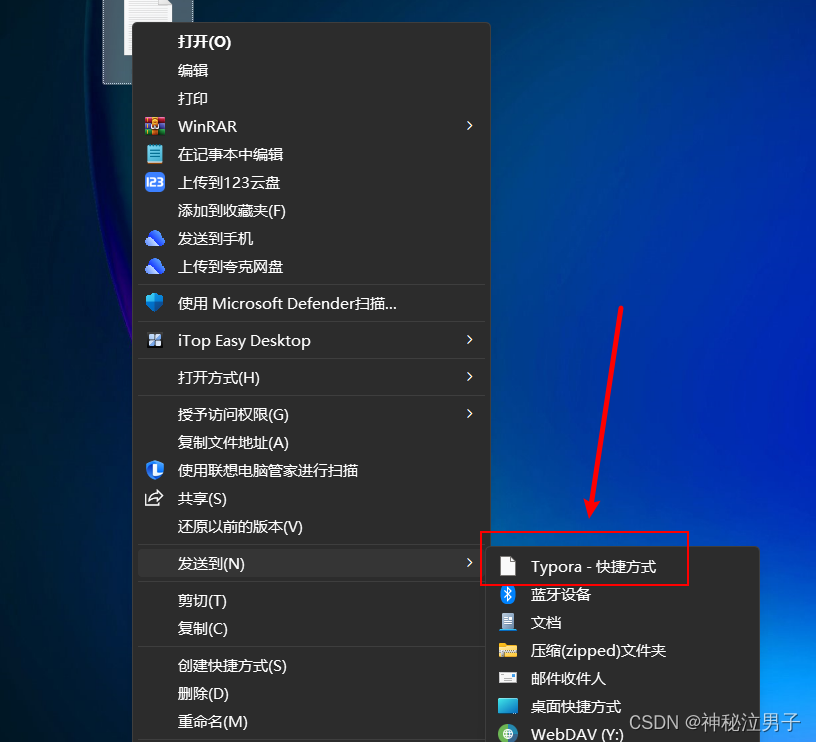Choose 剪切(T) from the menu
The image size is (816, 742).
coord(312,600)
